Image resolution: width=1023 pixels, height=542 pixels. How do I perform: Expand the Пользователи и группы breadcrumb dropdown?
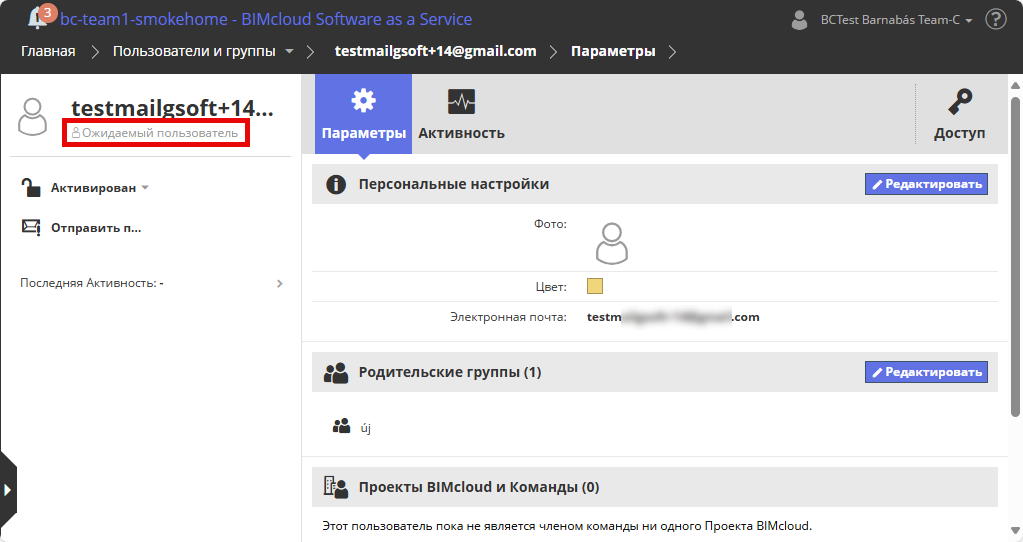click(289, 51)
